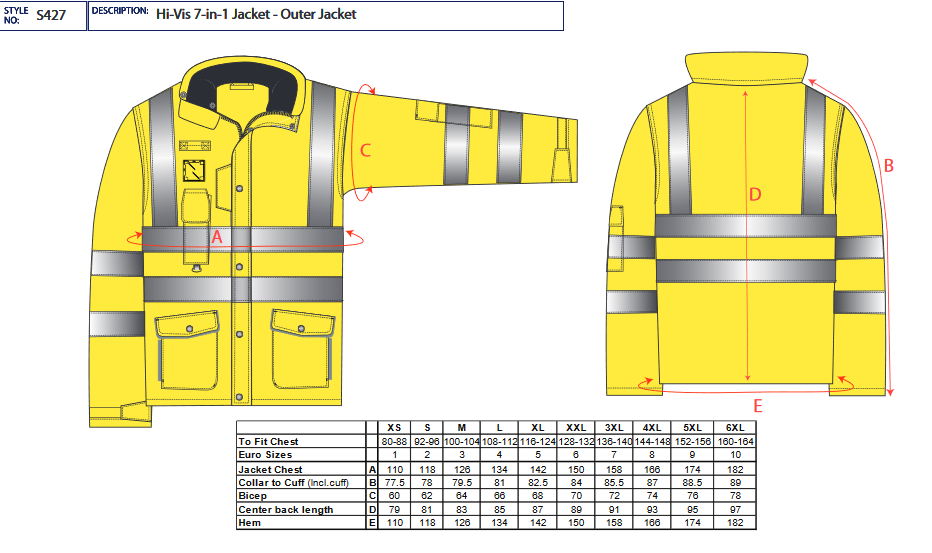Click the 'Collar to Cuff (Incl.cuff)' row label
This screenshot has height=553, width=932.
point(293,483)
